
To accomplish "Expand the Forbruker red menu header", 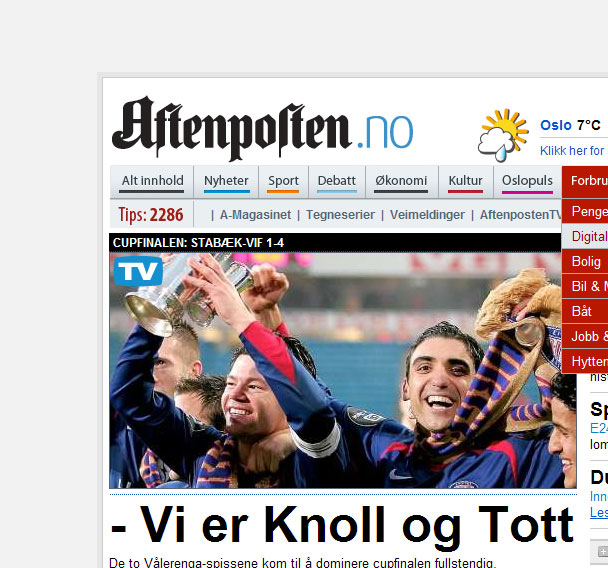I will coord(585,181).
